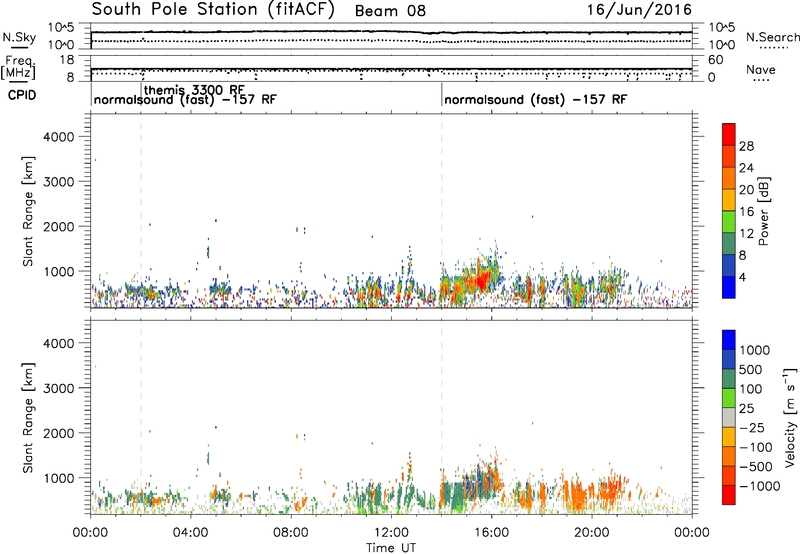Viewport: 800px width, 554px height.
Task: Click the 'Power [dB]' colorbar label
Action: click(x=763, y=211)
